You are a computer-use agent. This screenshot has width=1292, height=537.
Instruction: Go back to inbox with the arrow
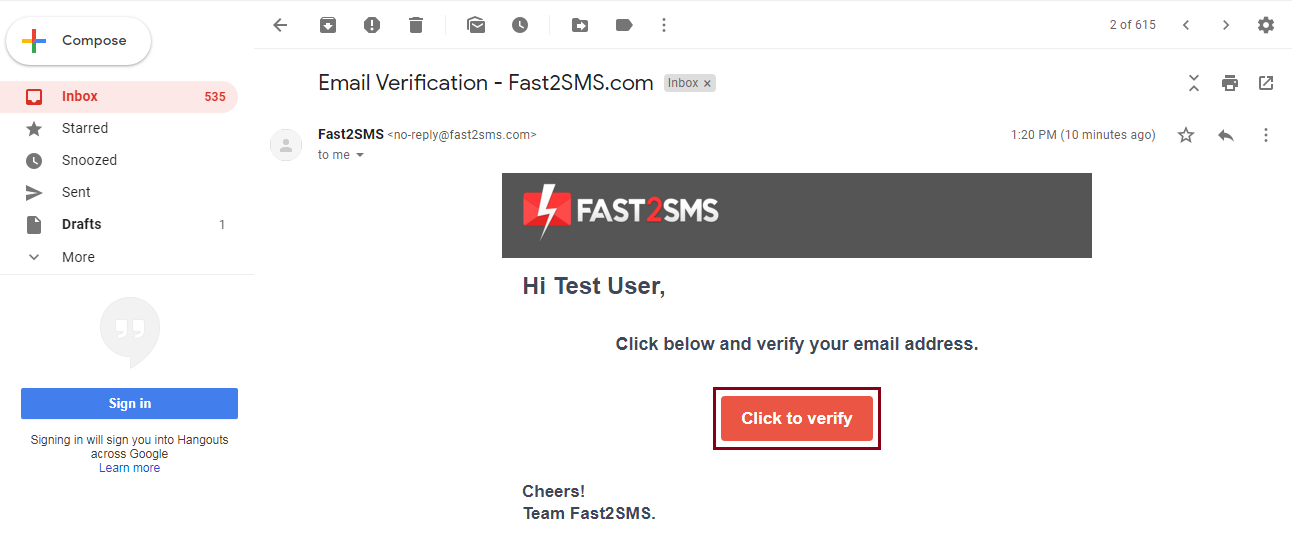click(x=280, y=25)
